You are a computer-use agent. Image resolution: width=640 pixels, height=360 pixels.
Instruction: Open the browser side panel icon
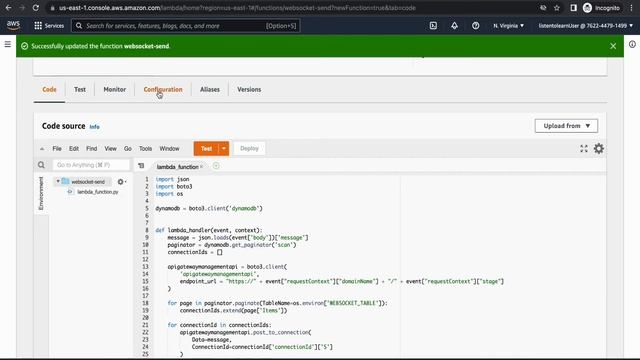tap(573, 8)
